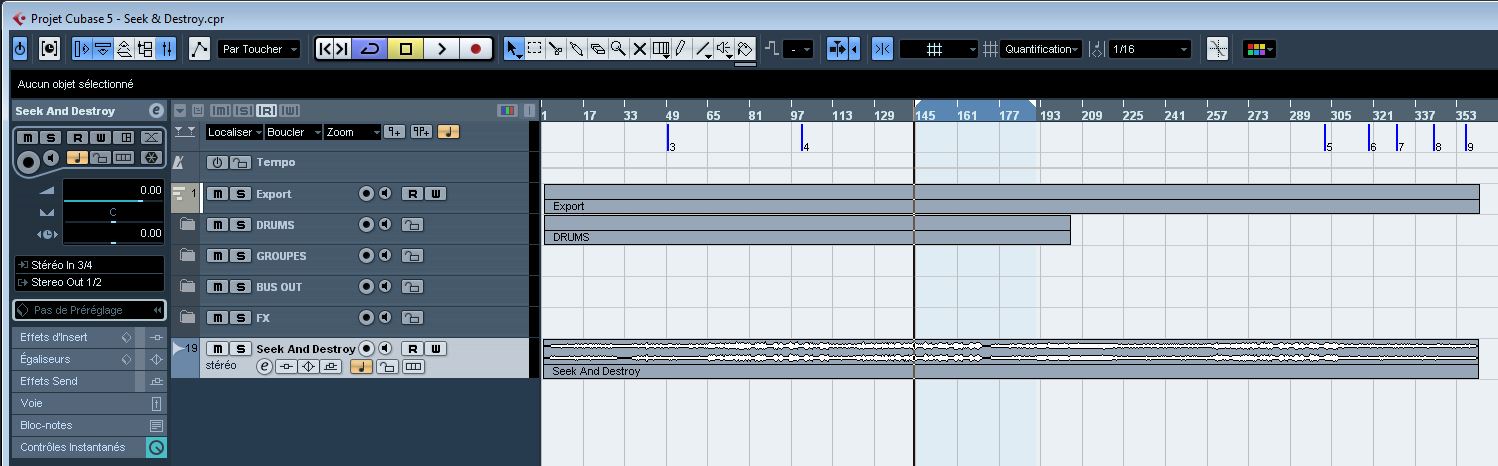Enable record on Seek And Destroy track

(366, 348)
